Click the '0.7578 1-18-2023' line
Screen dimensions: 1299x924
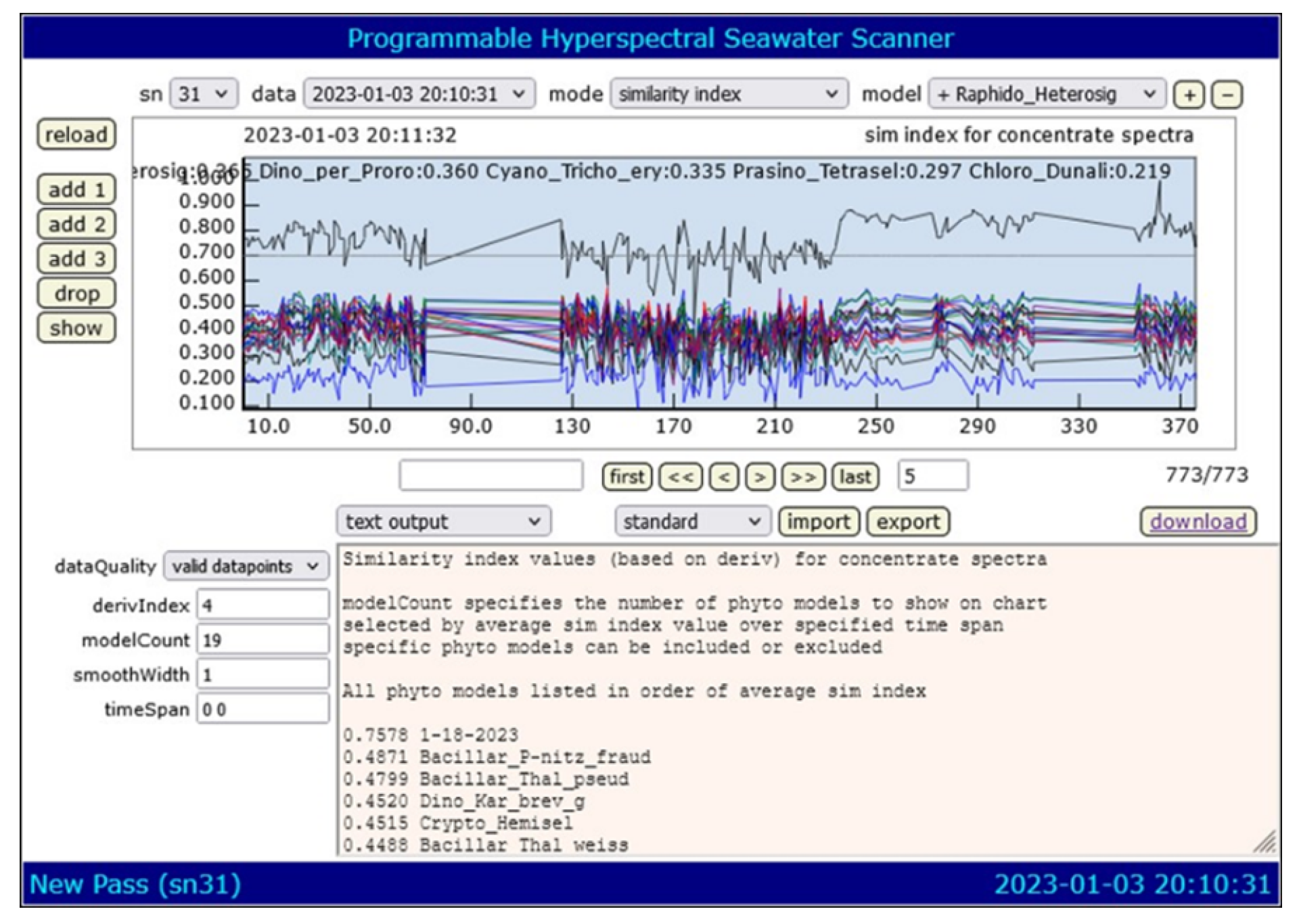(x=430, y=735)
